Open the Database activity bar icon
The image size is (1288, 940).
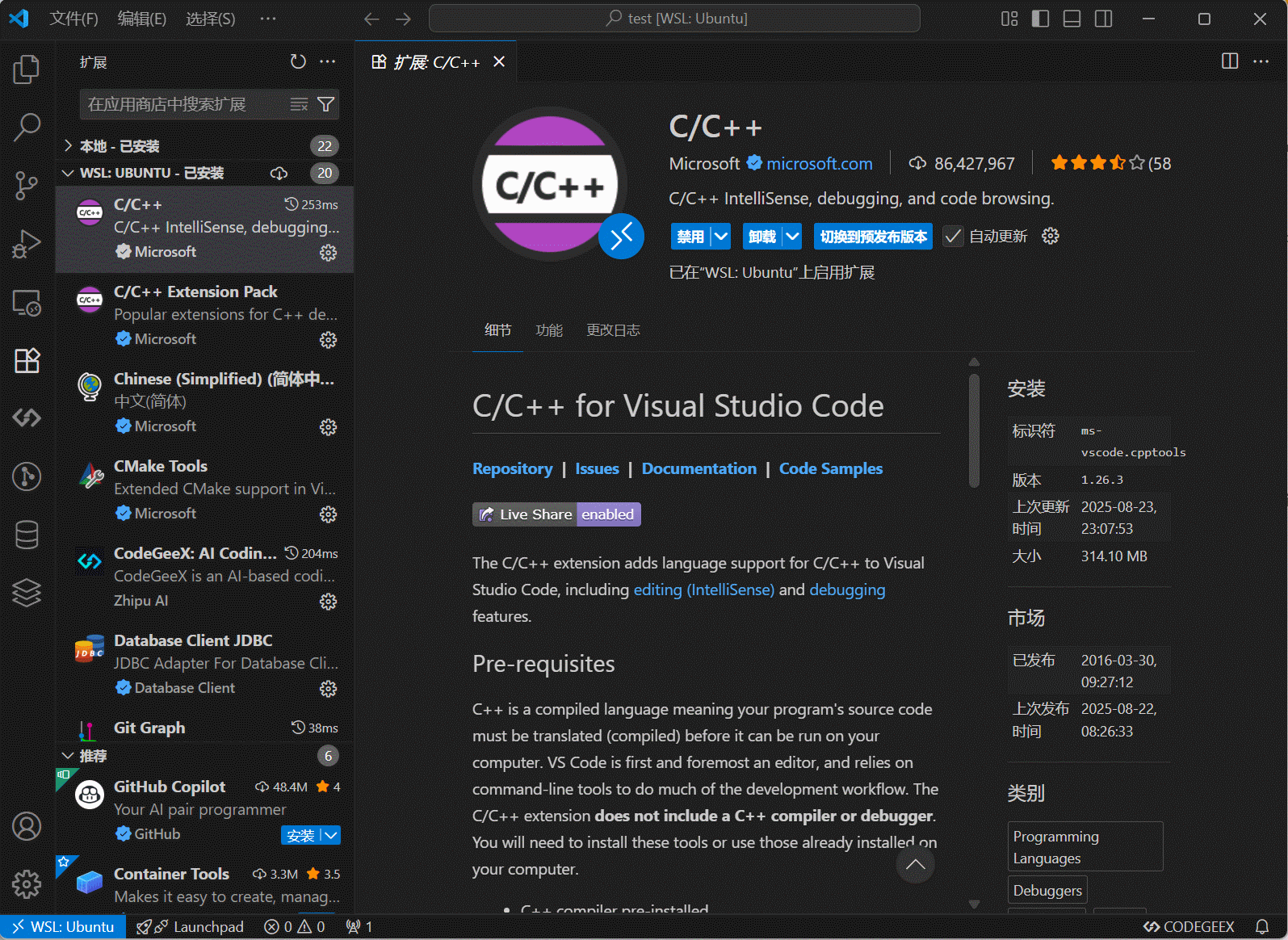(27, 535)
